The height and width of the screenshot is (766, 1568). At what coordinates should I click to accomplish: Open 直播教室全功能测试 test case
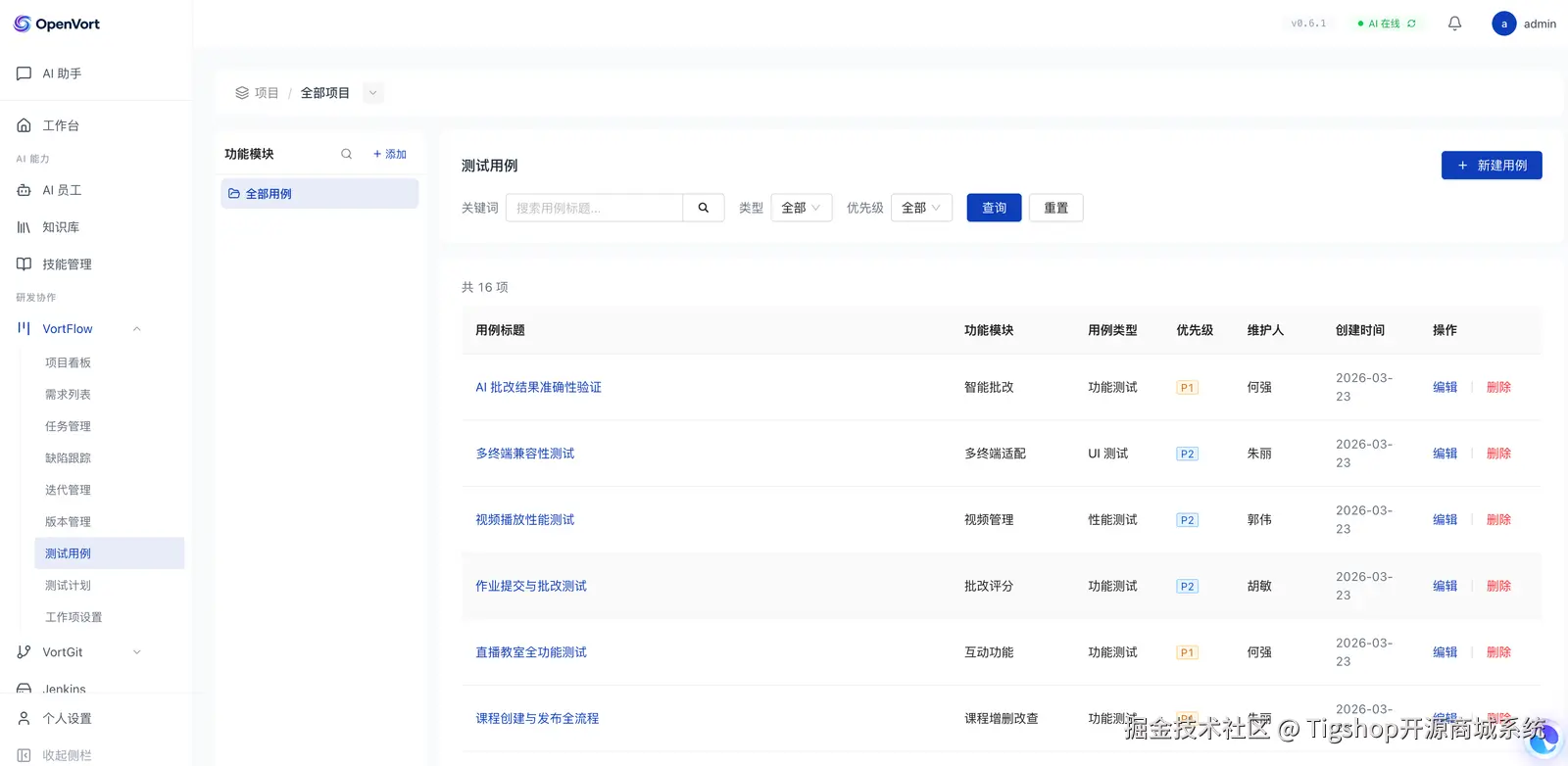pos(531,652)
